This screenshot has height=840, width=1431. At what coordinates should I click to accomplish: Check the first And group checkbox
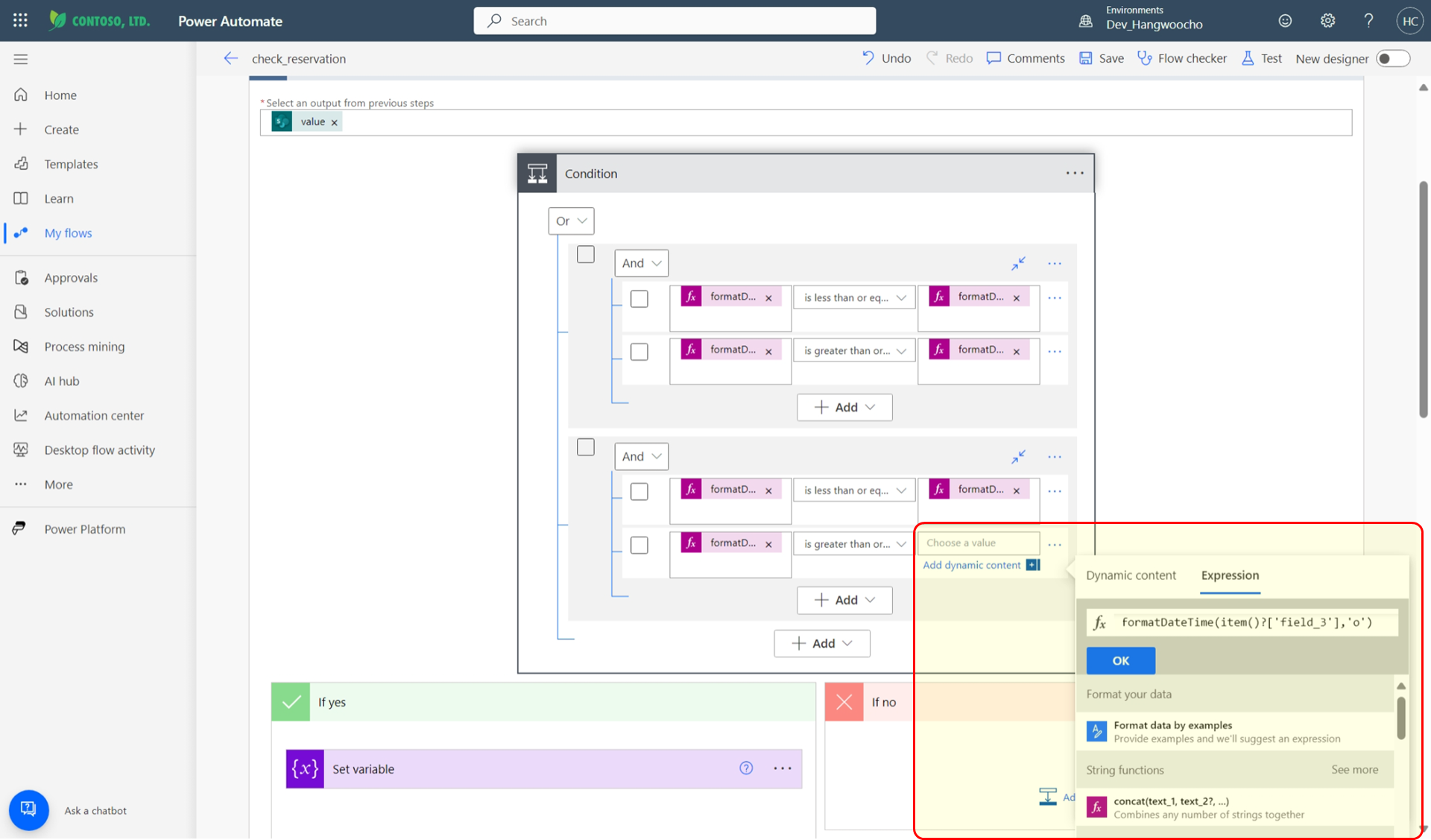pos(586,254)
